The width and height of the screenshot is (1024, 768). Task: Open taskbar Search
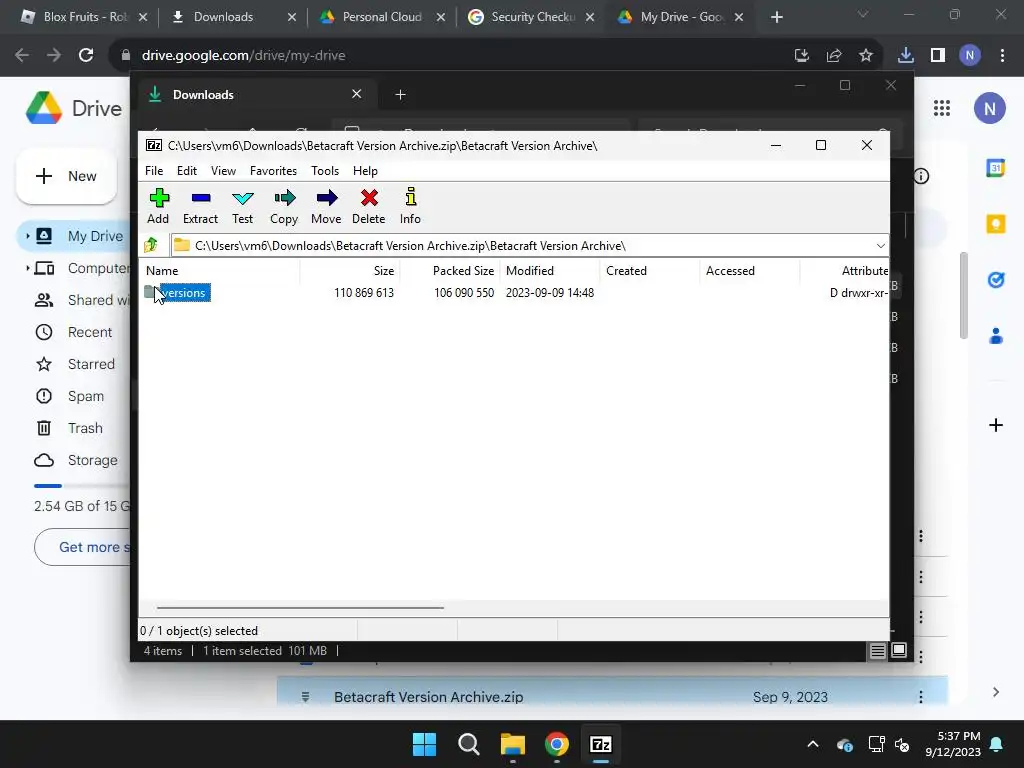pos(469,744)
